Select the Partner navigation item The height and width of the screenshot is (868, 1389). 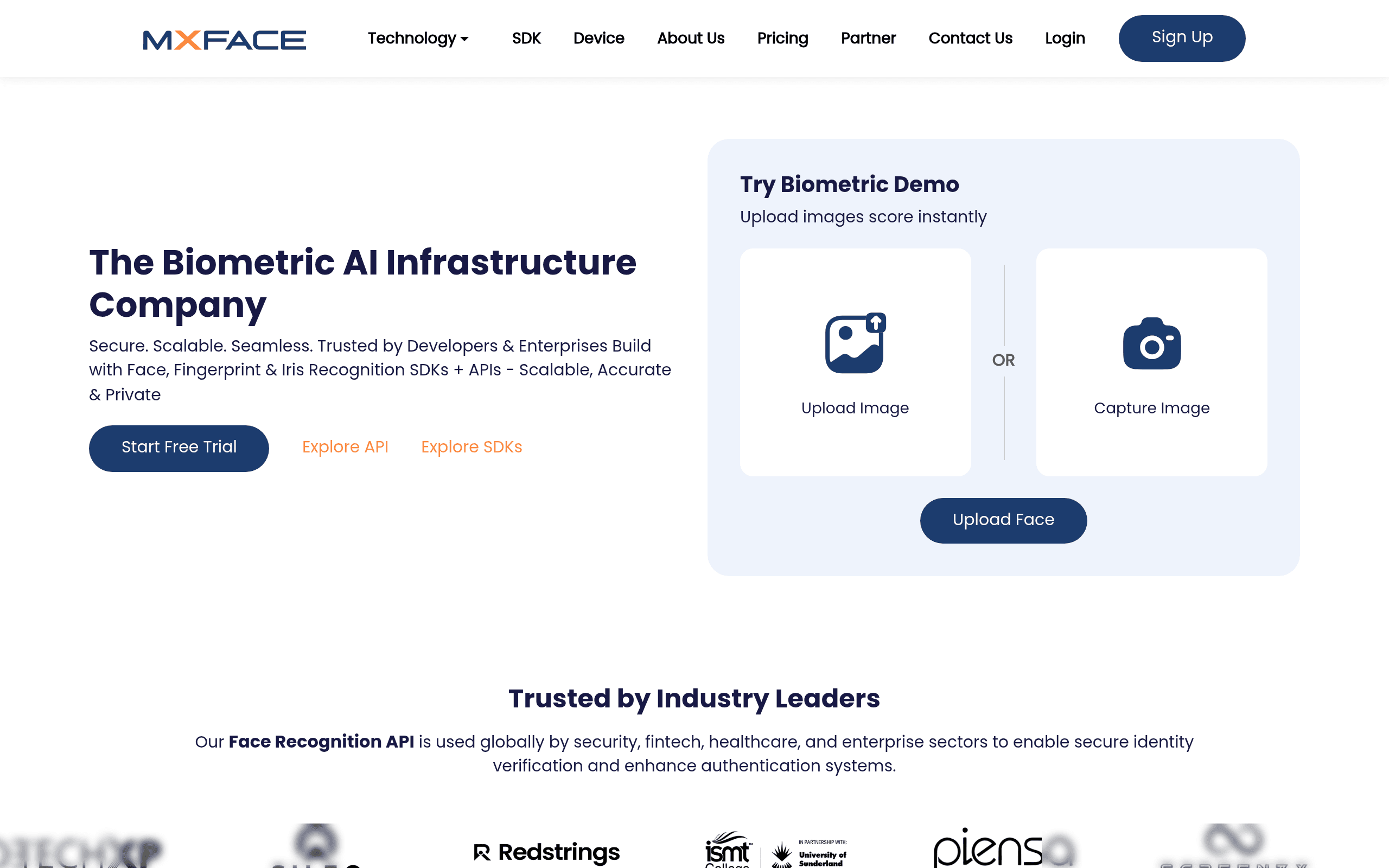[x=868, y=39]
